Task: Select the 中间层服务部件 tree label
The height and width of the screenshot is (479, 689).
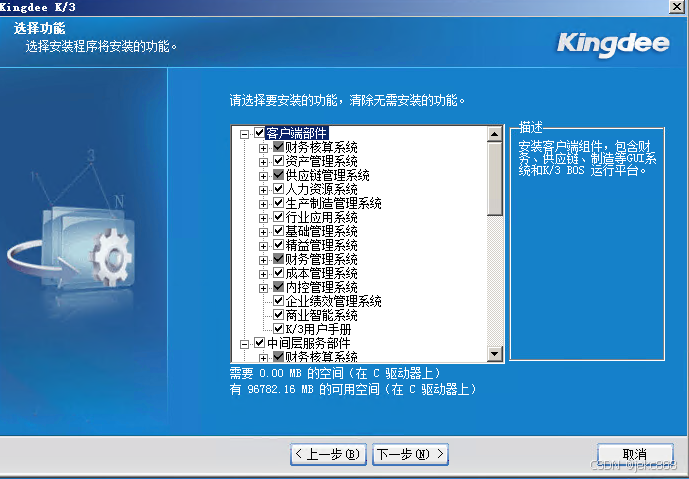Action: 308,343
